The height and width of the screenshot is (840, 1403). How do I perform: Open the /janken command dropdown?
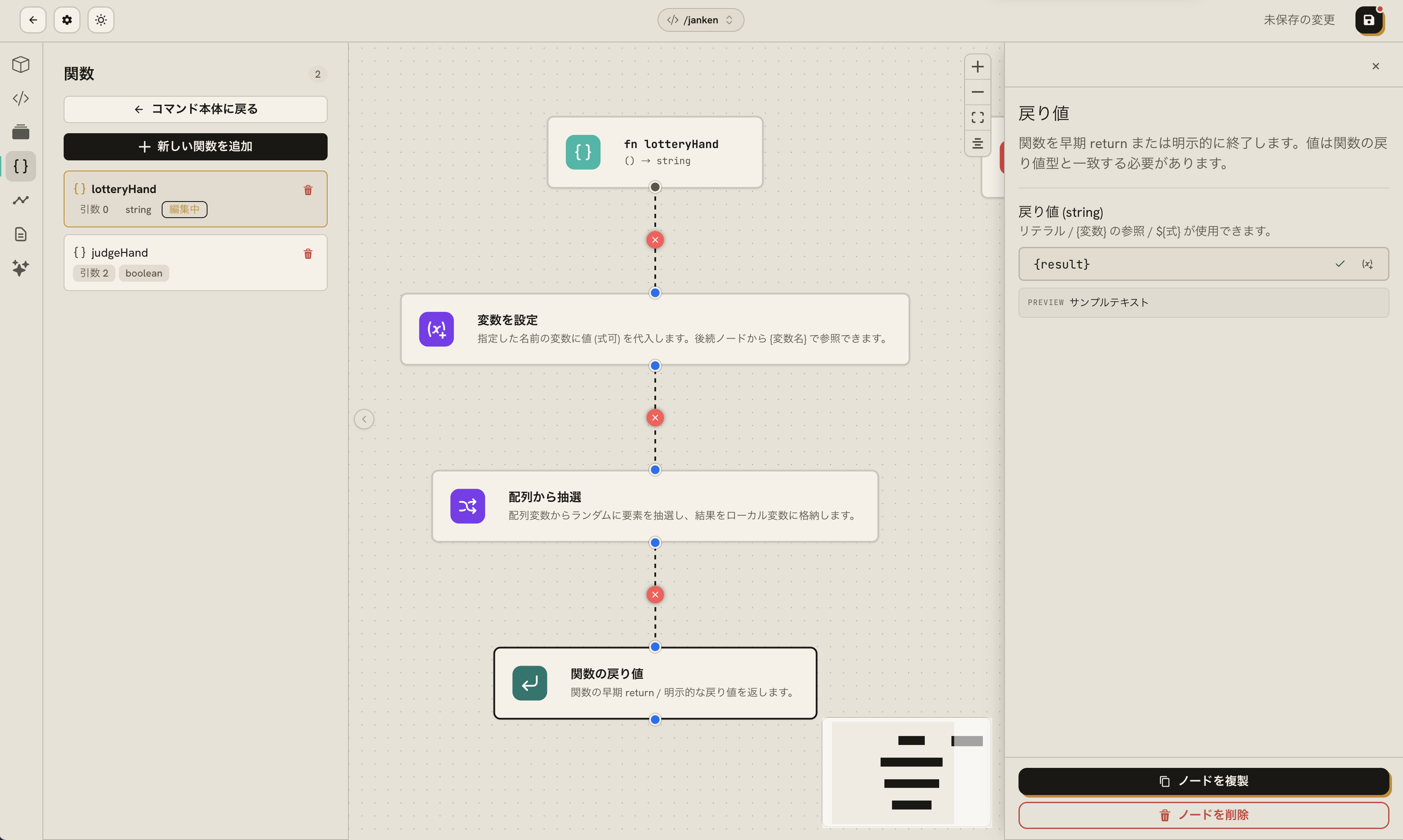tap(700, 20)
